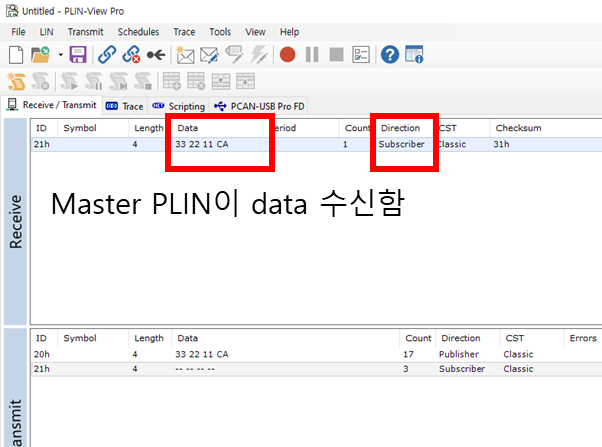Click the Edit Message envelope-with-pen icon
The height and width of the screenshot is (447, 602).
pos(210,55)
